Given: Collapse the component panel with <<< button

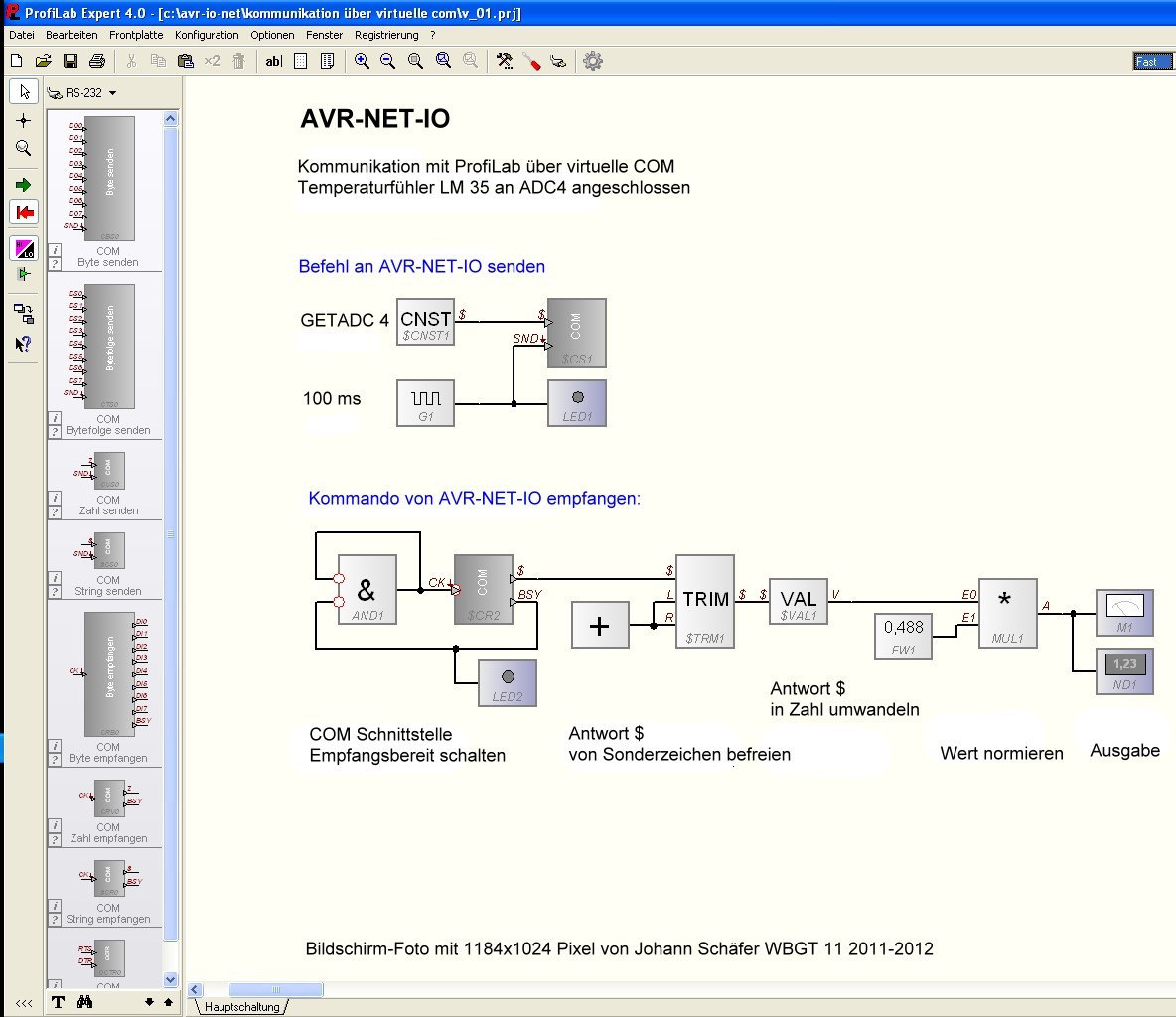Looking at the screenshot, I should coord(24,1003).
